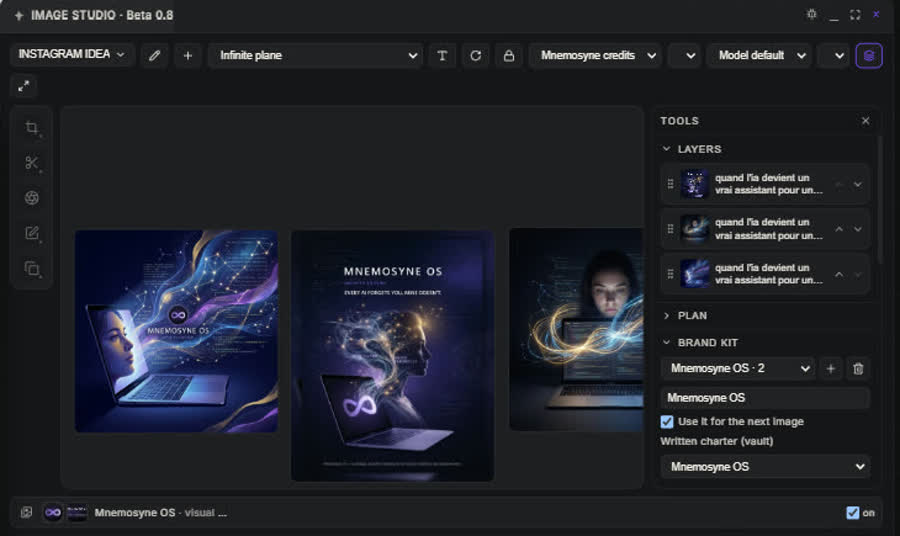This screenshot has width=900, height=536.
Task: Click drag handle of third layer
Action: point(670,274)
